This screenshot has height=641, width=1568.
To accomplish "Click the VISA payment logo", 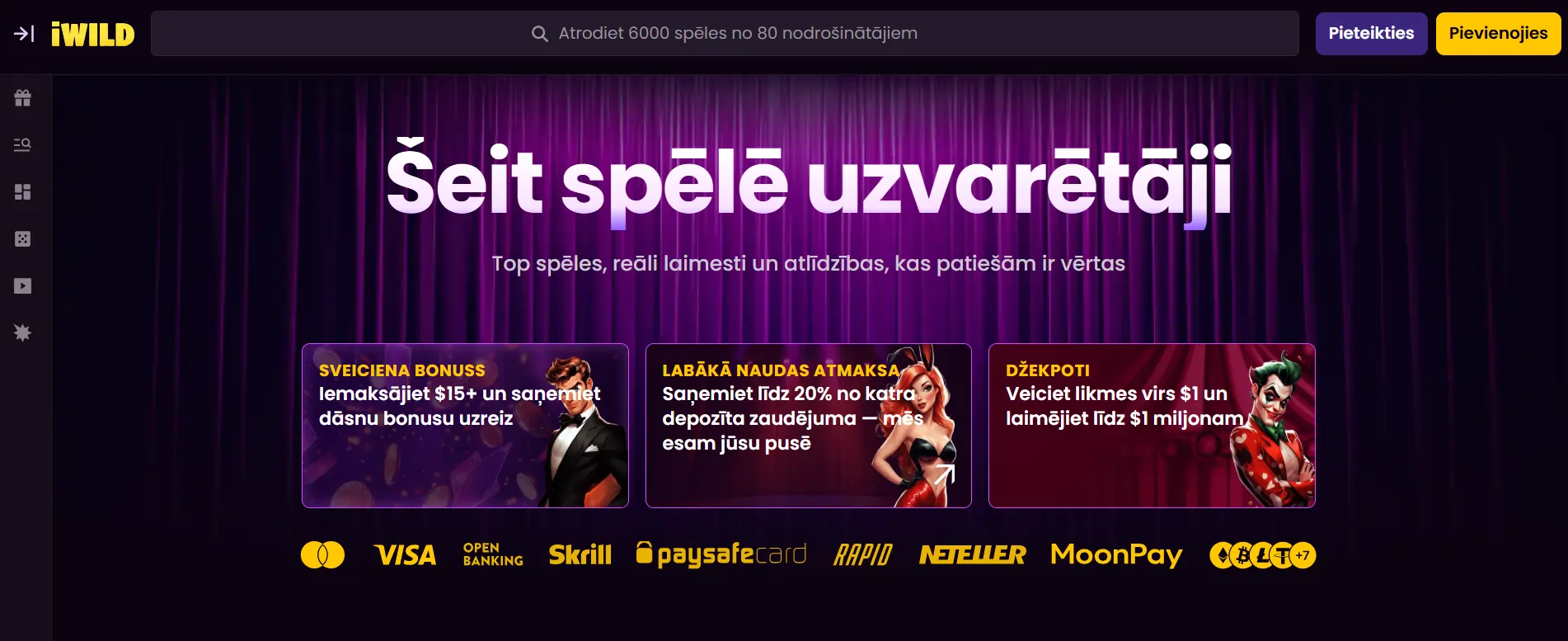I will (x=405, y=555).
